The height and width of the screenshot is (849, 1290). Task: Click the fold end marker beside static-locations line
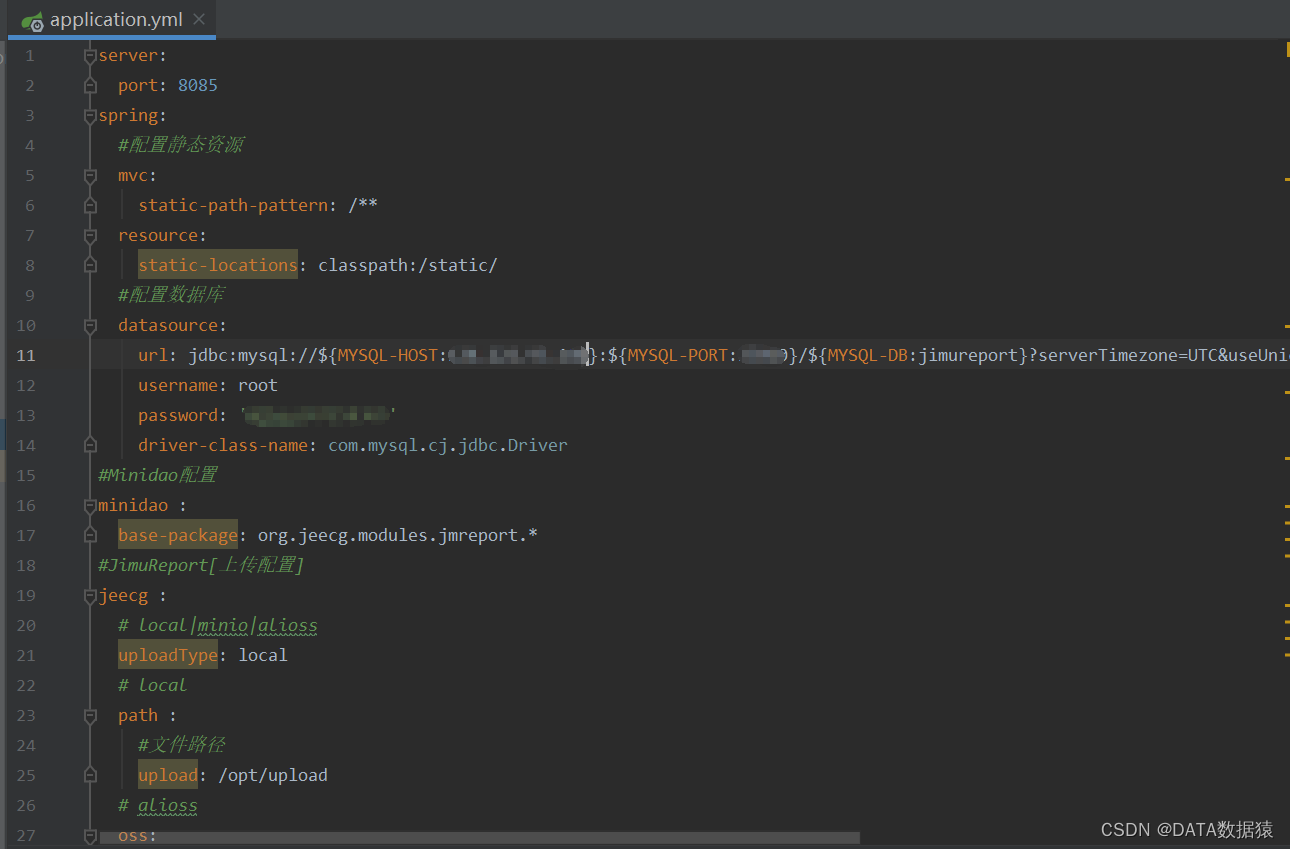click(90, 266)
